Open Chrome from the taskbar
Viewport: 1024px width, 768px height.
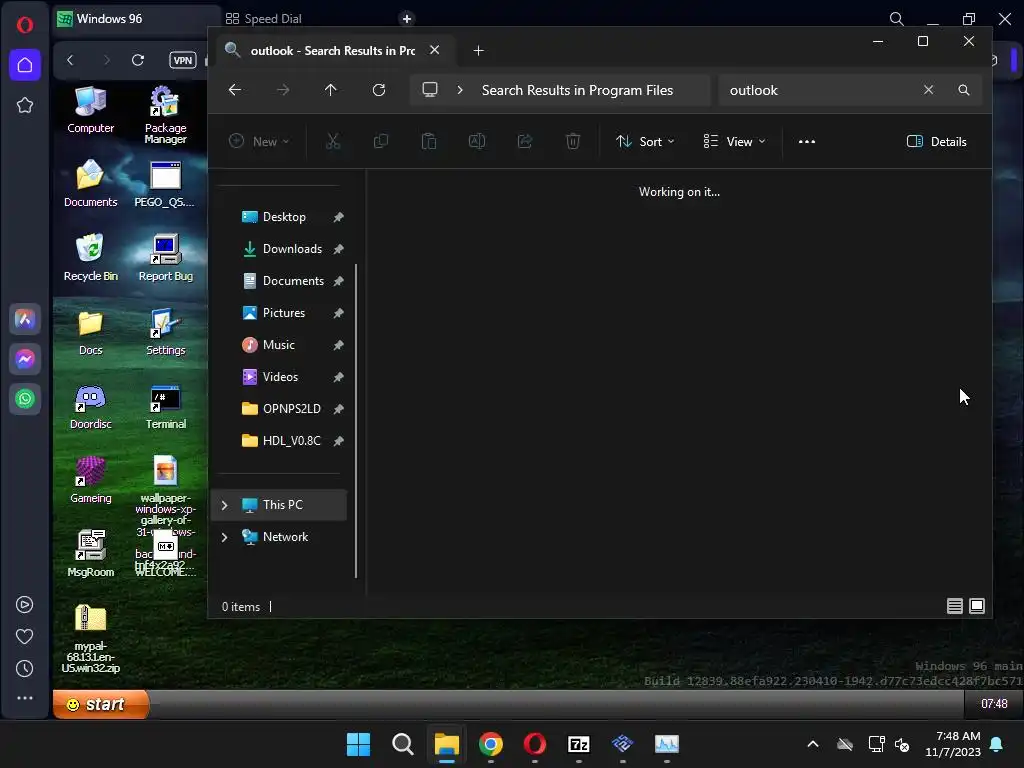491,744
